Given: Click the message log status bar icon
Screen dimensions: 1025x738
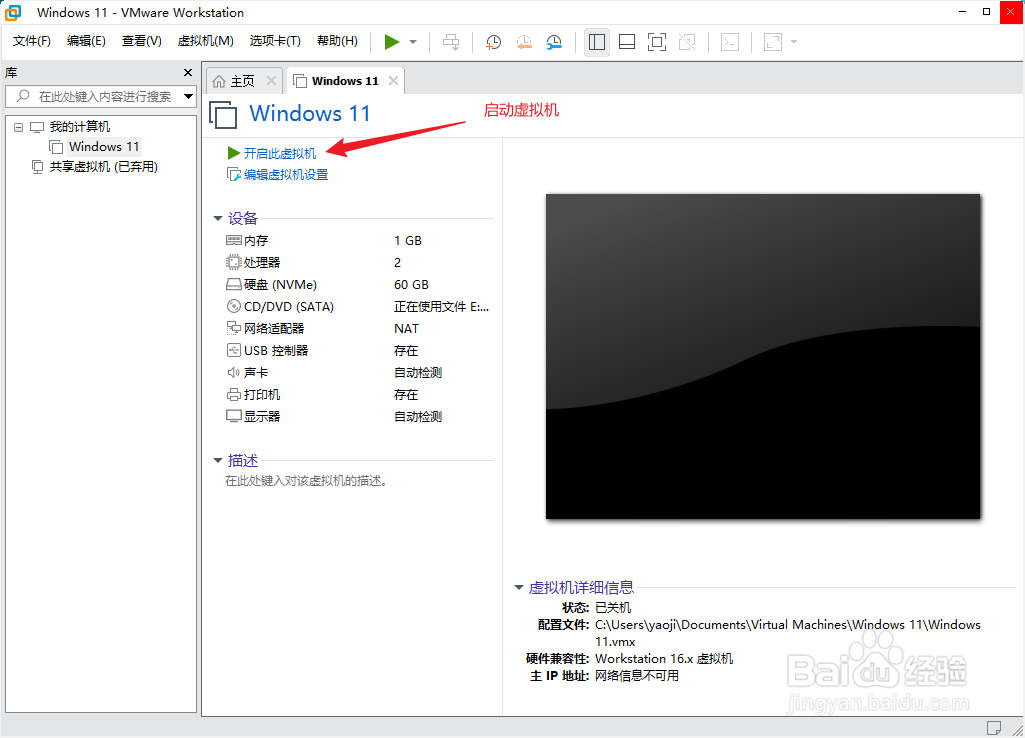Looking at the screenshot, I should click(x=994, y=728).
